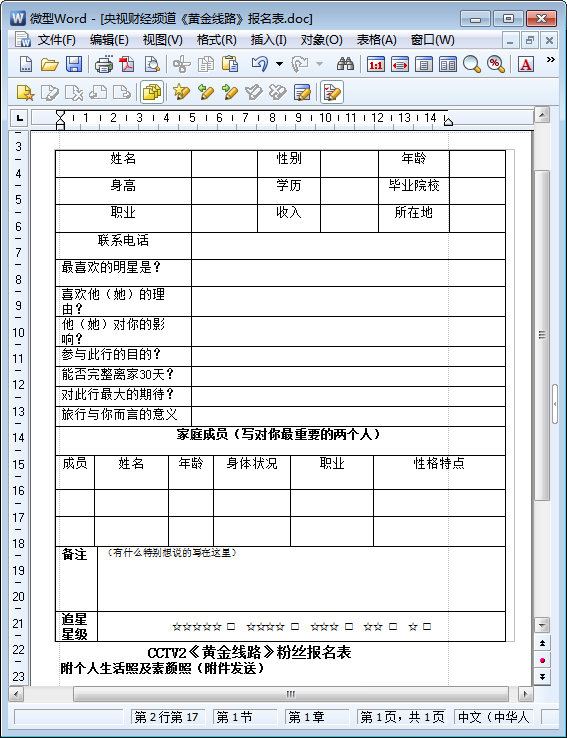Check the five-star rating box
567x738 pixels.
click(x=231, y=626)
